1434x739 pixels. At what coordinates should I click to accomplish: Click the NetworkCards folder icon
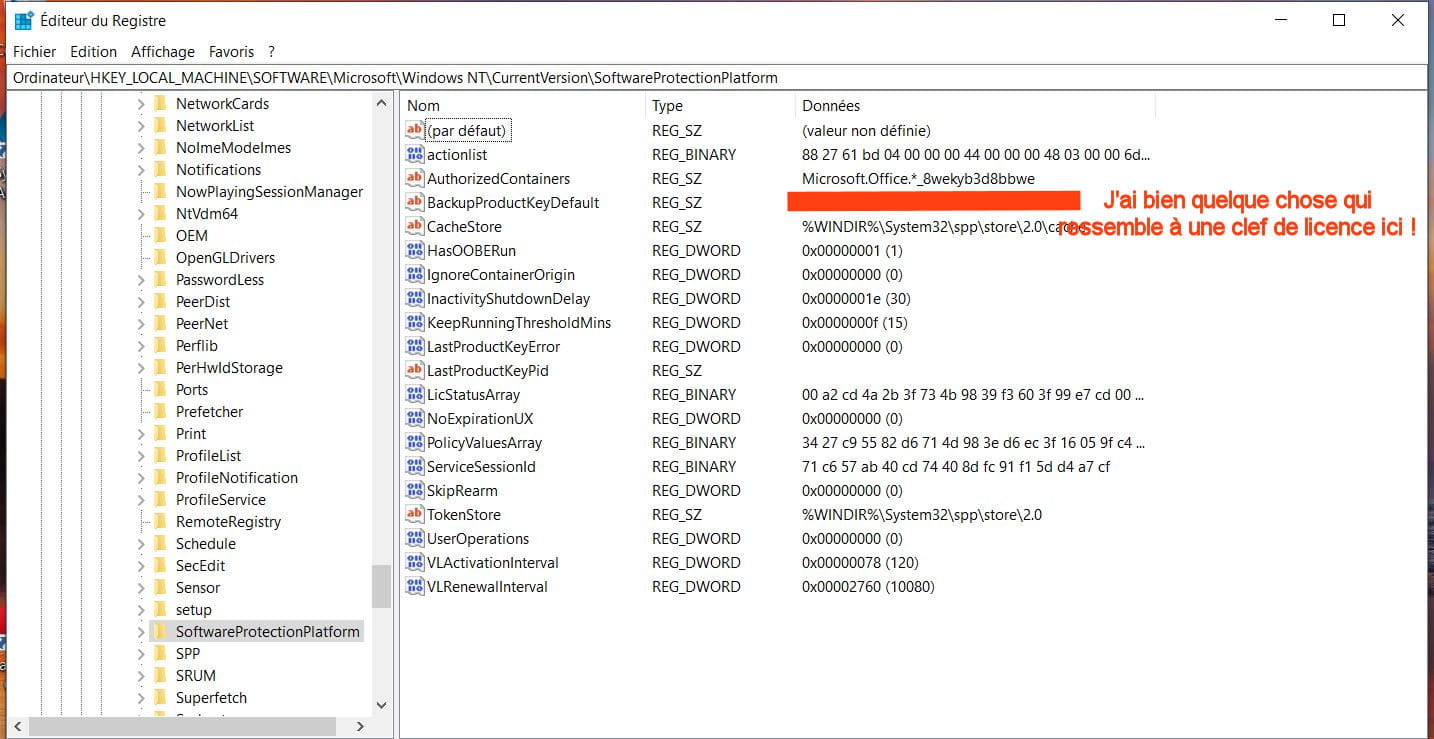160,103
